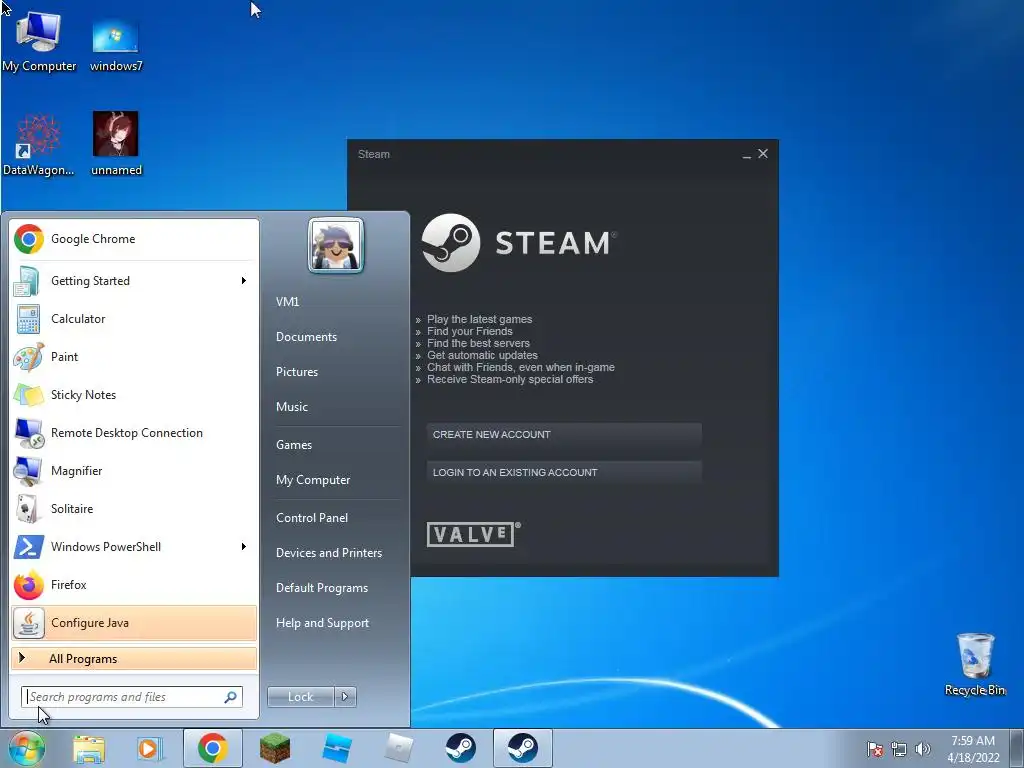The image size is (1024, 768).
Task: Open Music from the Start menu
Action: (292, 407)
